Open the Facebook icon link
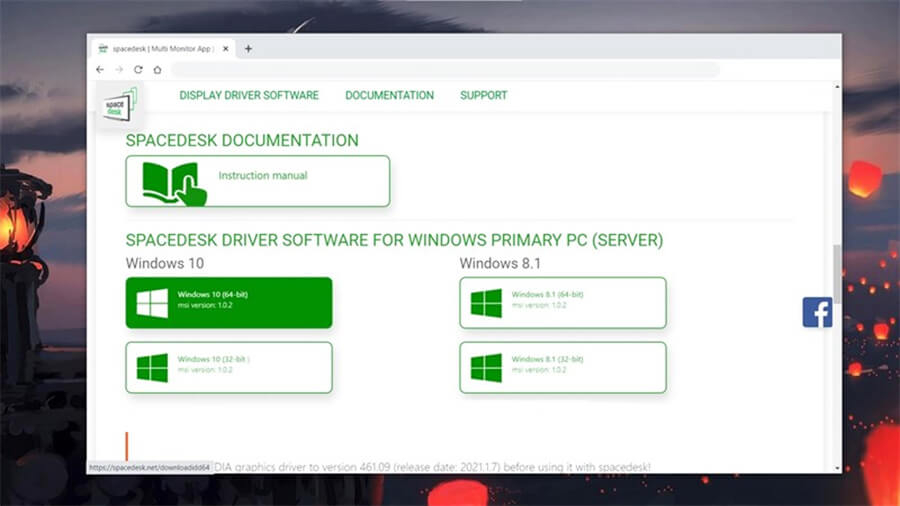 [817, 313]
